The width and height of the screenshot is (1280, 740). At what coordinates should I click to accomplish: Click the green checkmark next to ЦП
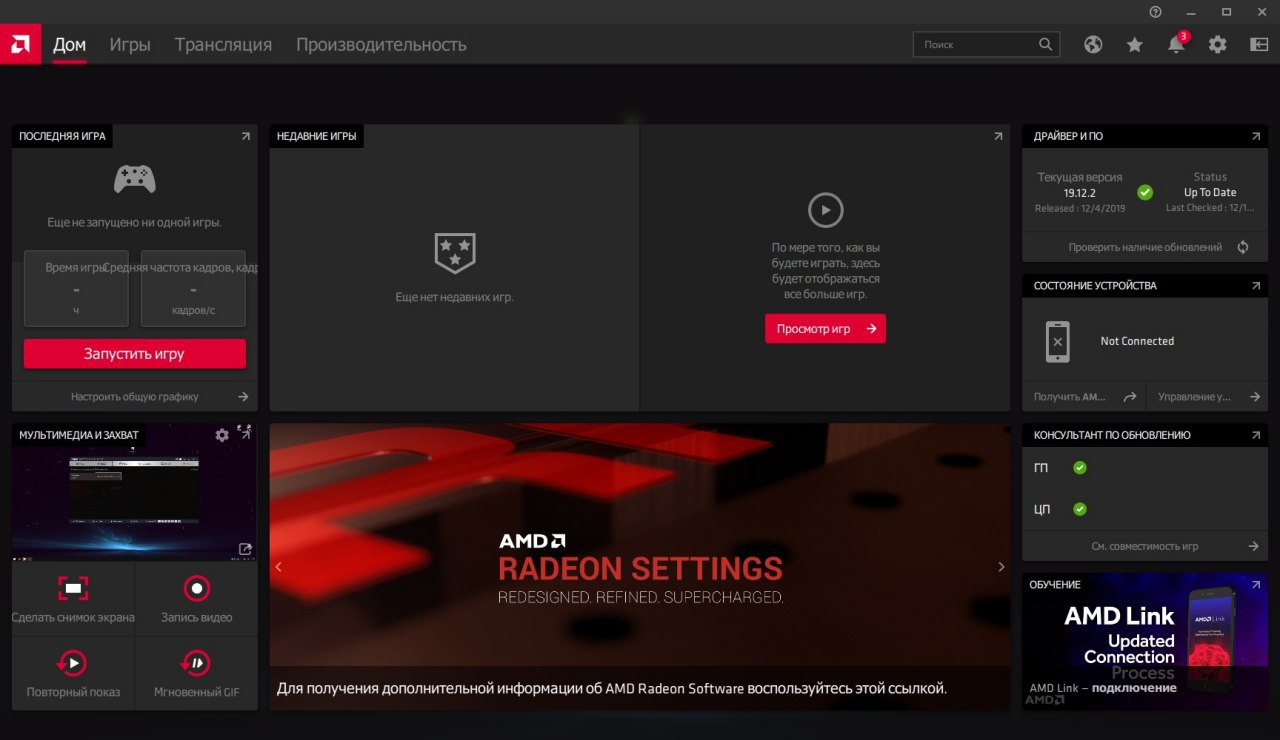(1080, 509)
